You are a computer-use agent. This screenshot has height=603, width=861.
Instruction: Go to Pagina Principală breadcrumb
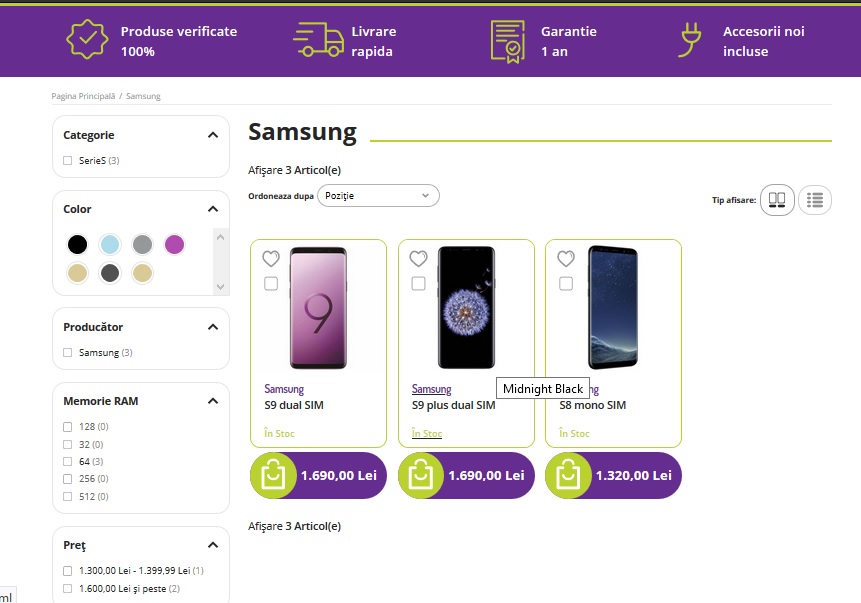pos(83,96)
